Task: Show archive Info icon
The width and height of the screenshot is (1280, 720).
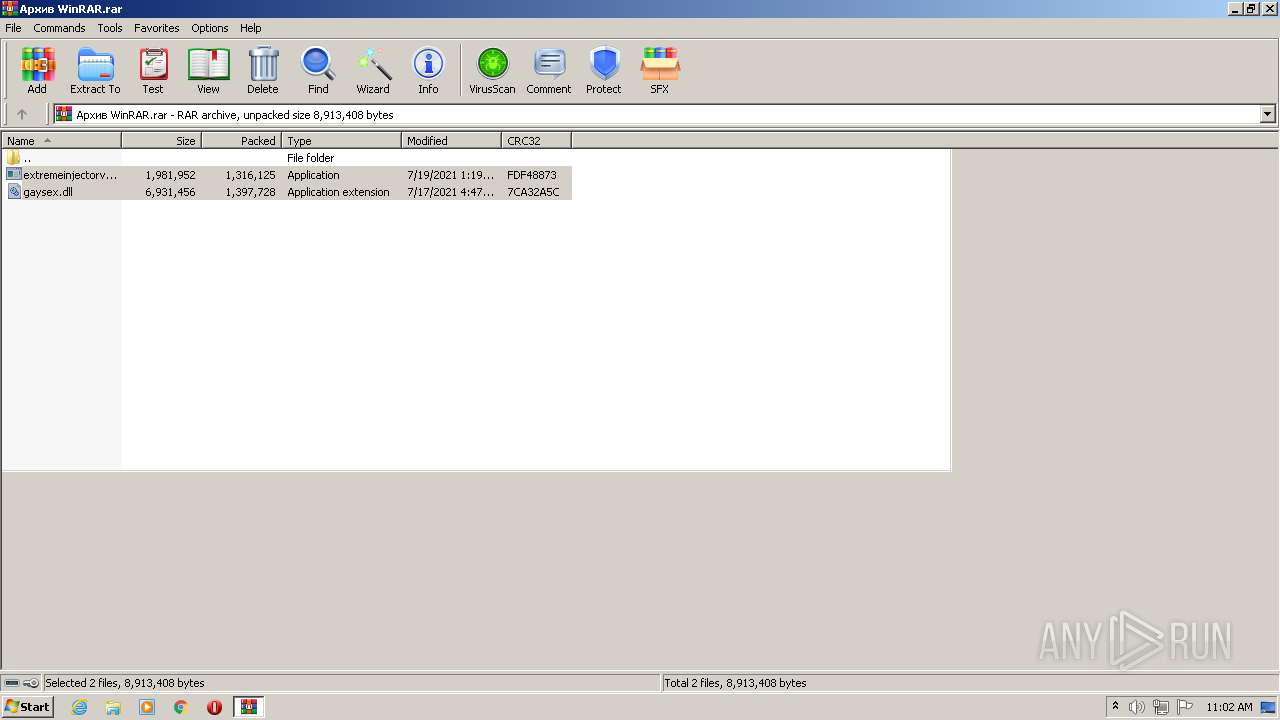Action: 428,65
